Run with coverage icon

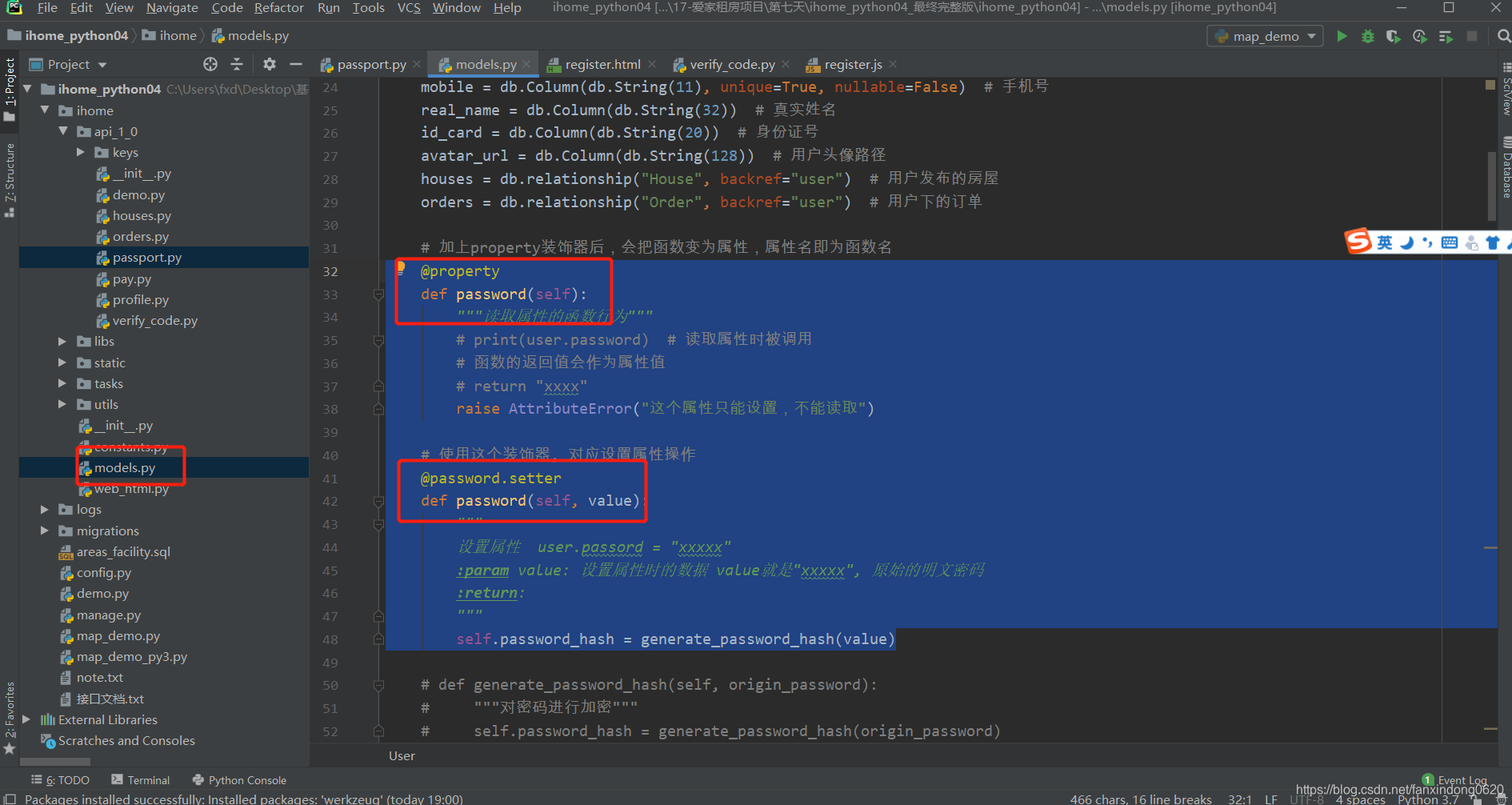[x=1394, y=36]
